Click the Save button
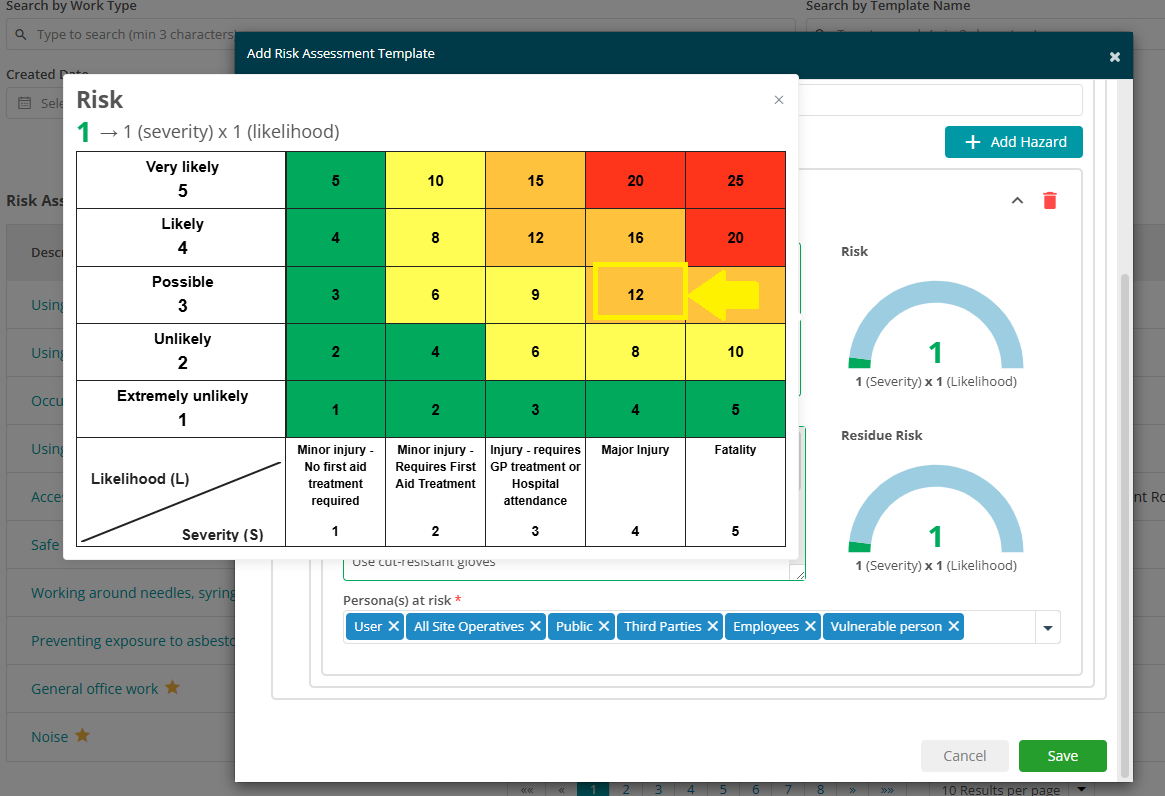This screenshot has width=1165, height=796. click(1062, 756)
